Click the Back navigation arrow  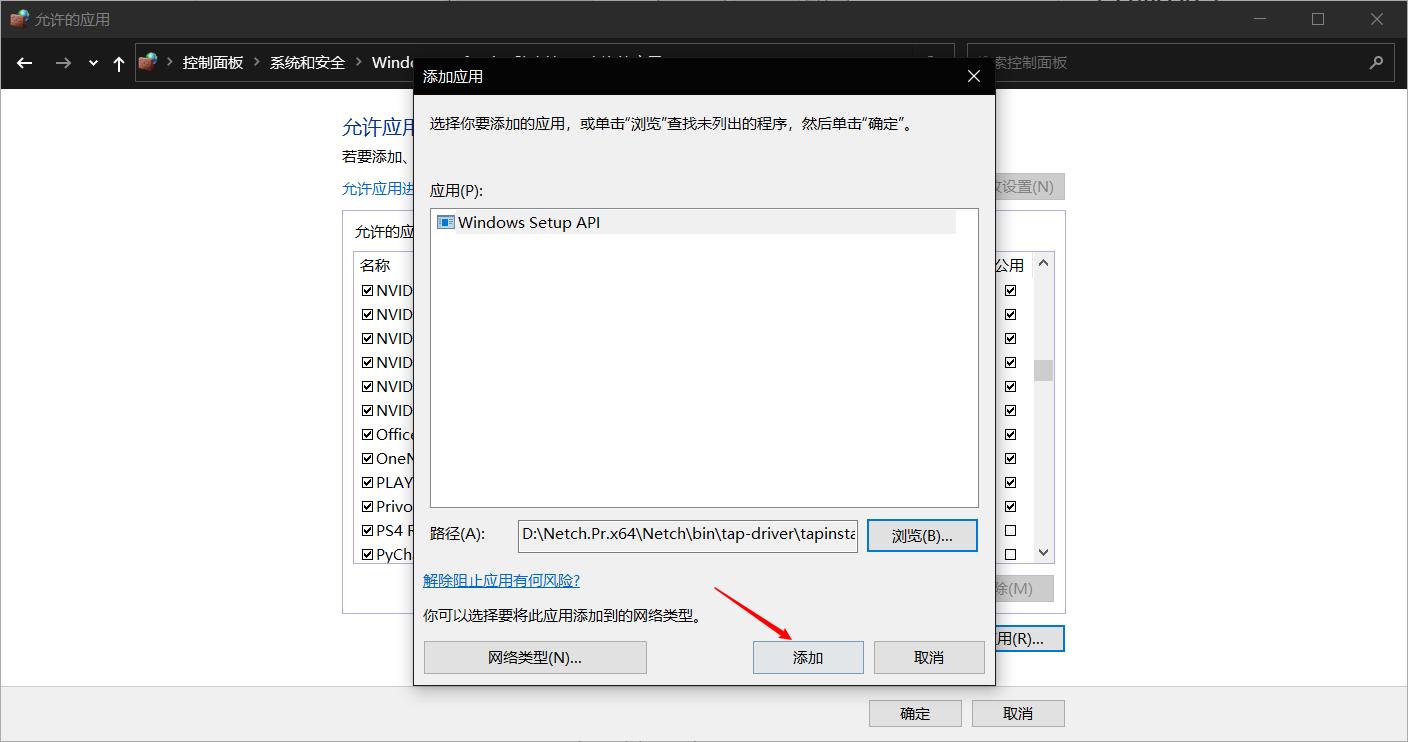click(x=25, y=63)
